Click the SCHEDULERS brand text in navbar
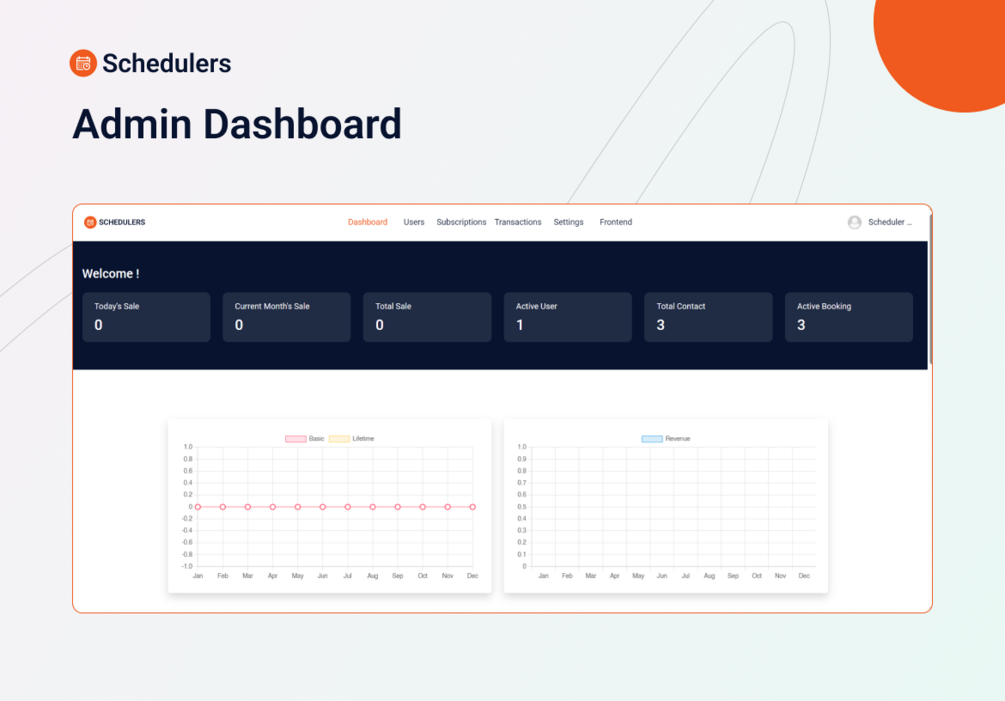Image resolution: width=1005 pixels, height=701 pixels. point(122,222)
